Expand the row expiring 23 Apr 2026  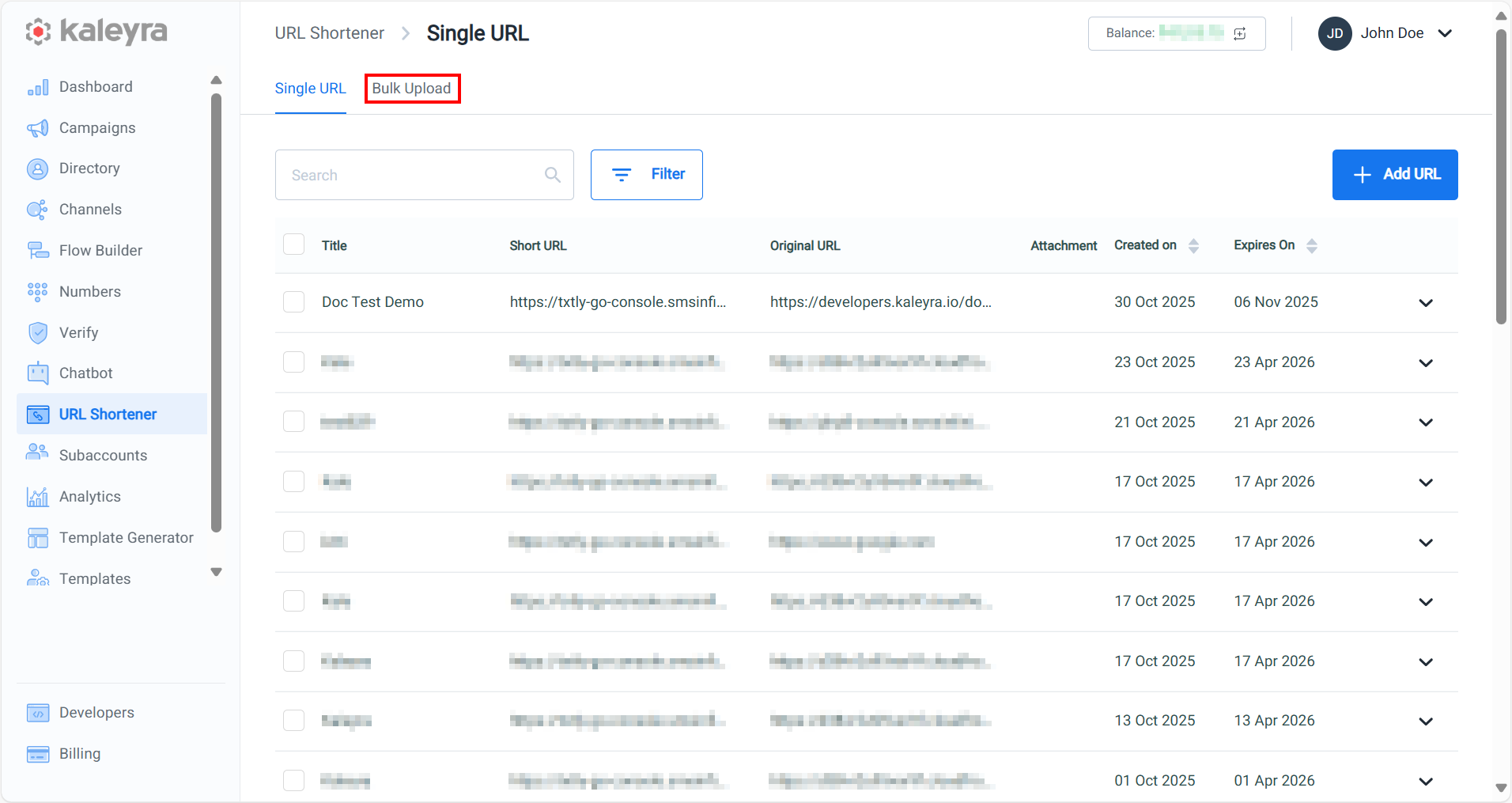click(x=1426, y=363)
